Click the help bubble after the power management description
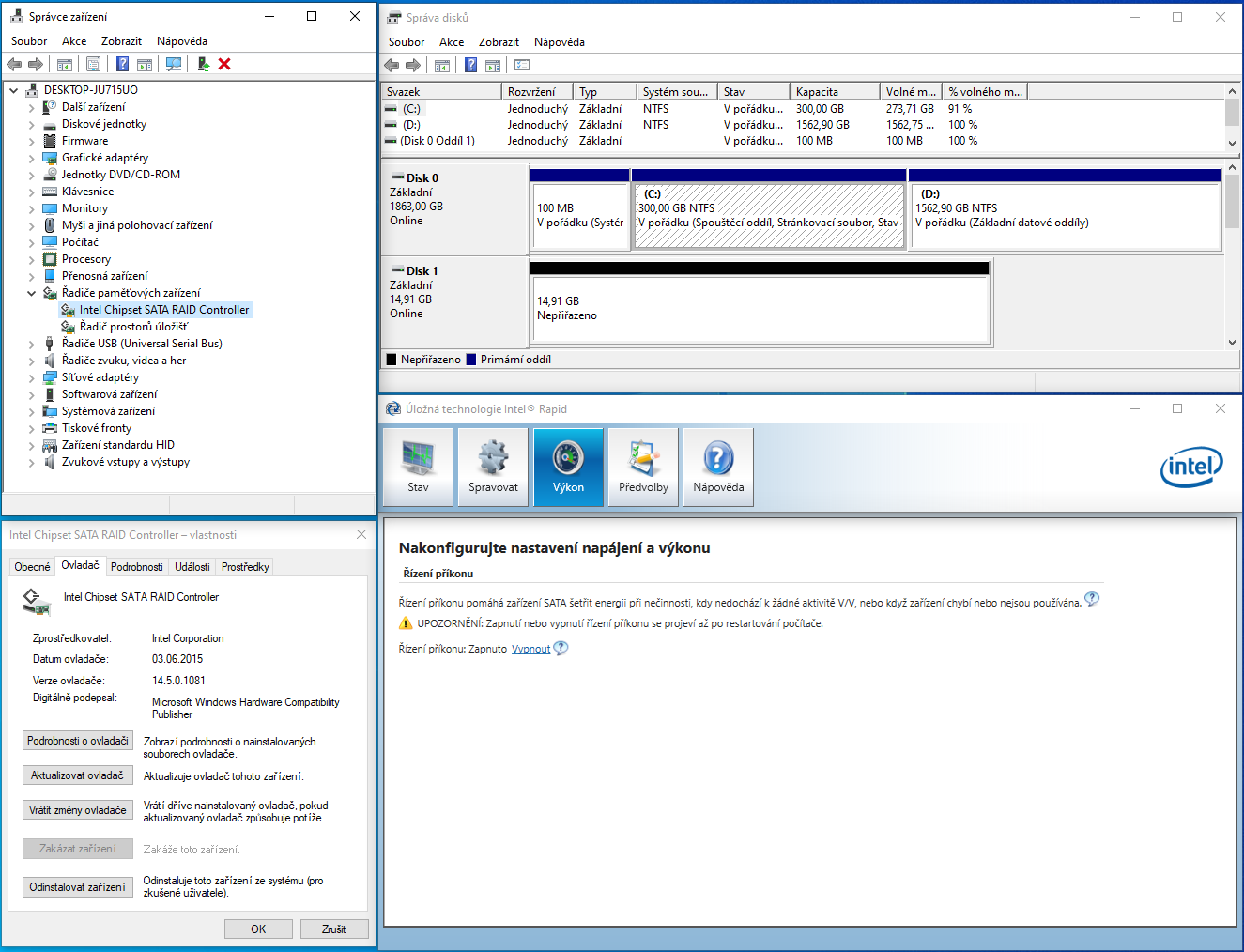The image size is (1244, 952). click(1092, 599)
